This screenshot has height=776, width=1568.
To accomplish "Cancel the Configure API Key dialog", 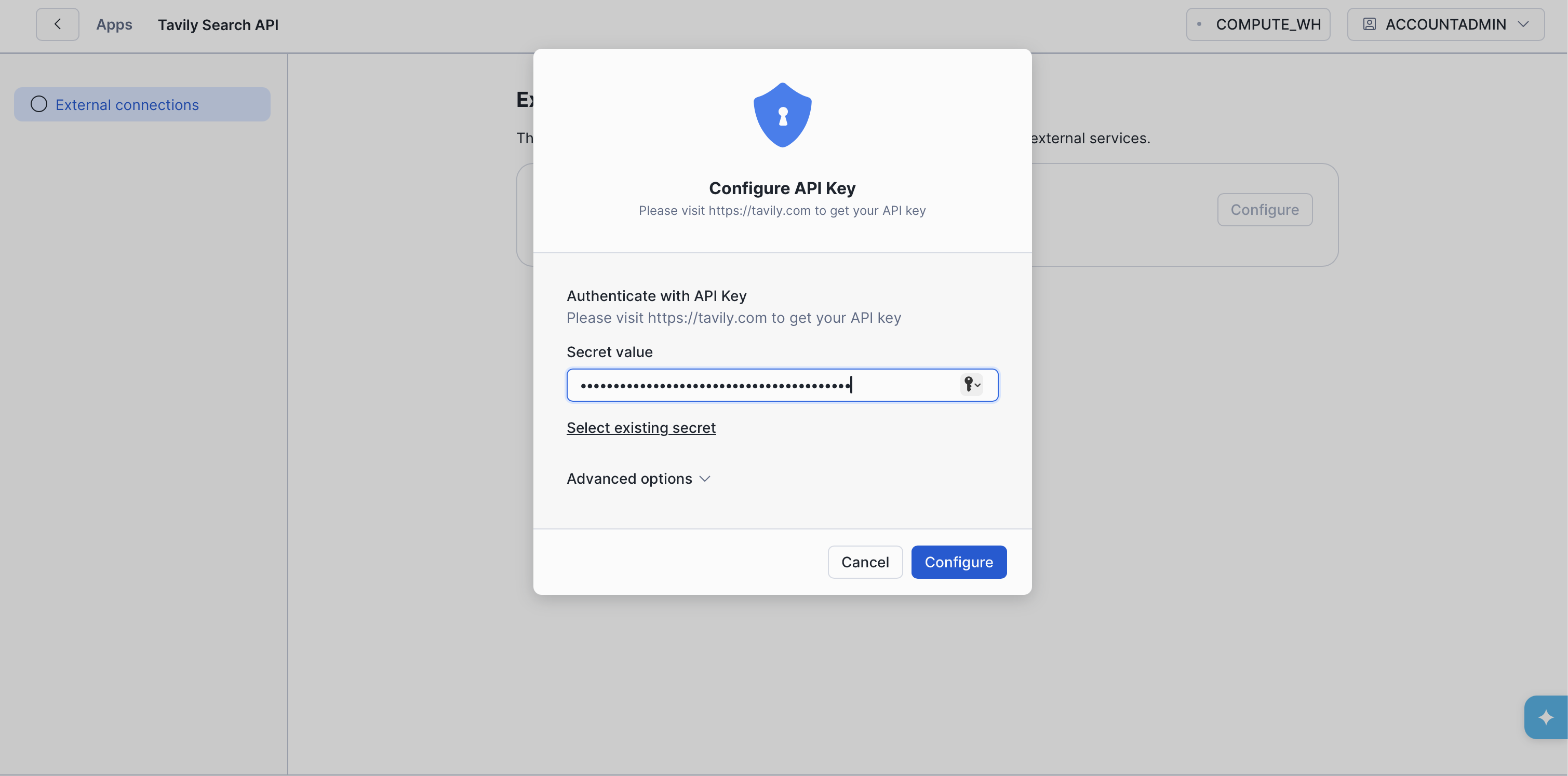I will (x=865, y=562).
